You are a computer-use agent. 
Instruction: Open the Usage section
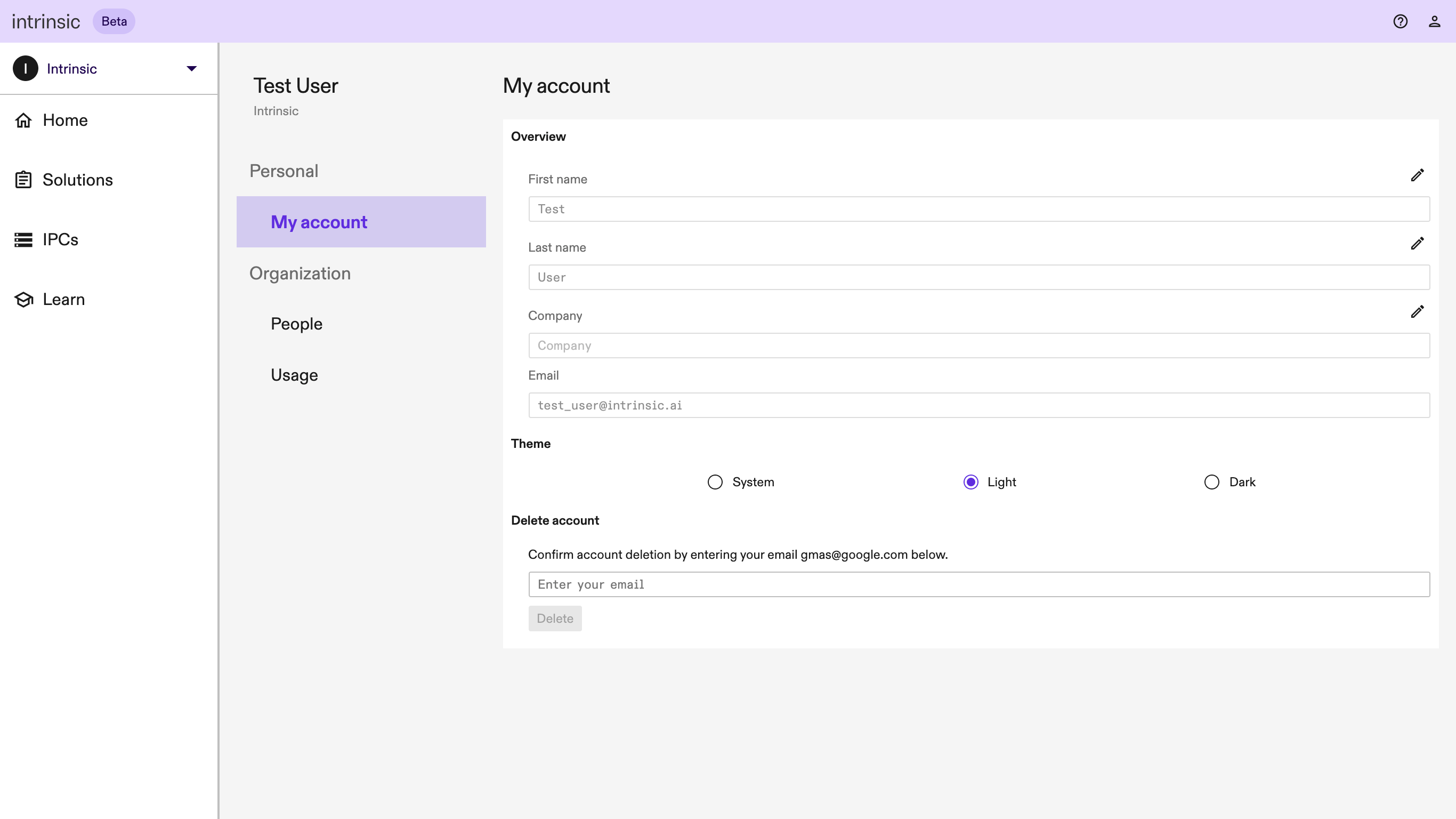[294, 375]
